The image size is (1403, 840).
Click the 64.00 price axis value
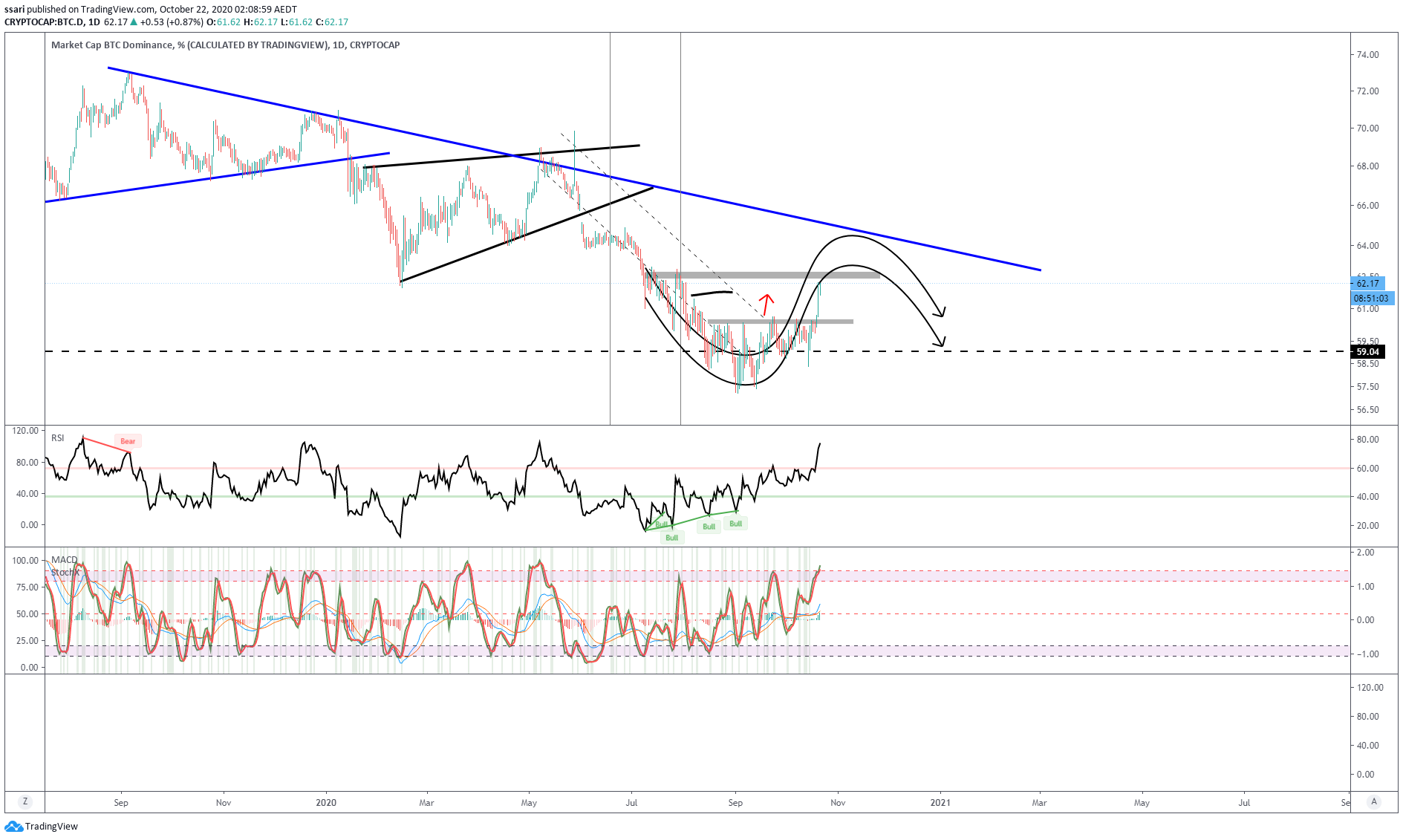[x=1367, y=245]
